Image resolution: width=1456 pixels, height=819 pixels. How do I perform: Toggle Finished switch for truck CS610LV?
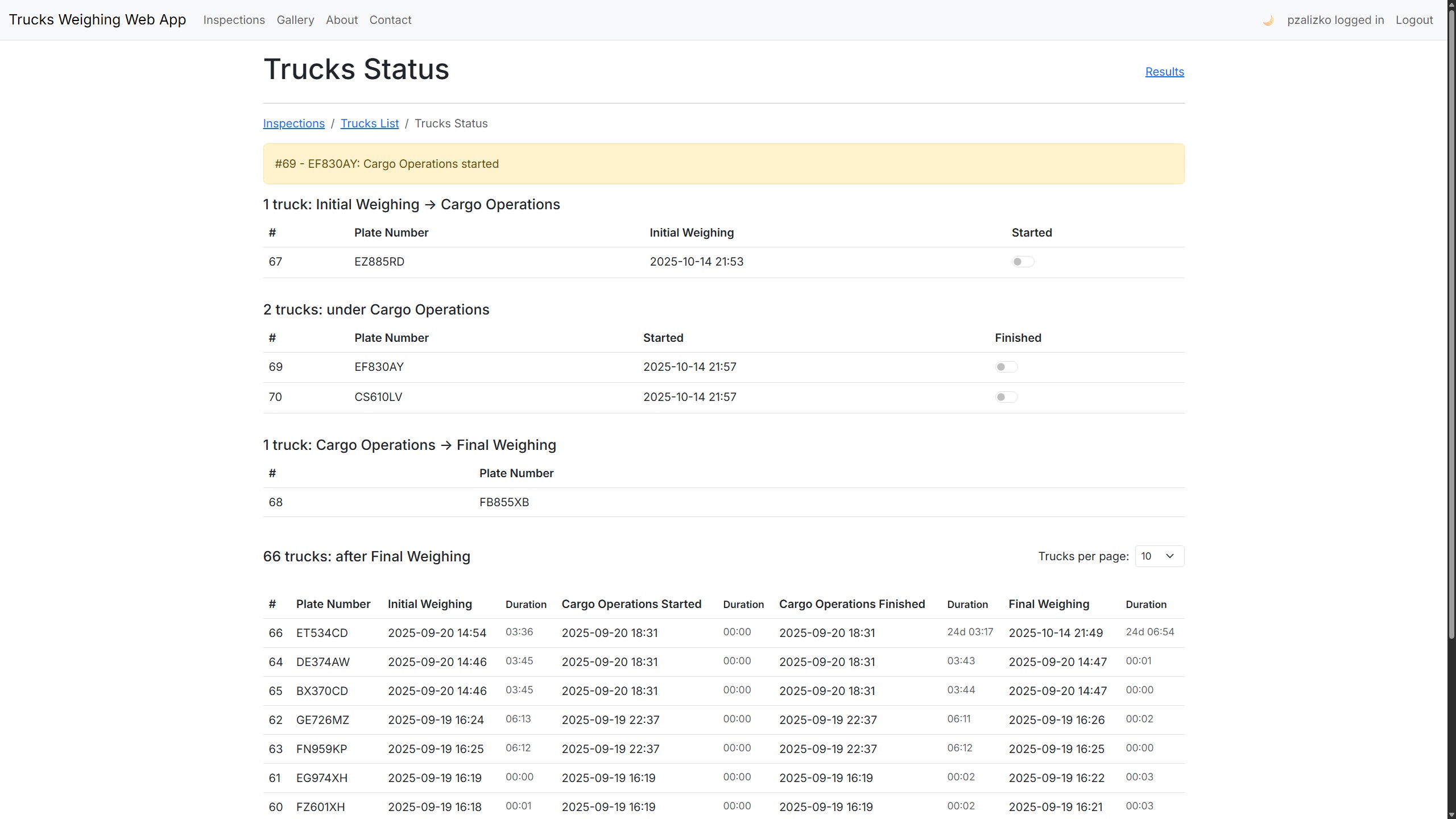tap(1006, 397)
